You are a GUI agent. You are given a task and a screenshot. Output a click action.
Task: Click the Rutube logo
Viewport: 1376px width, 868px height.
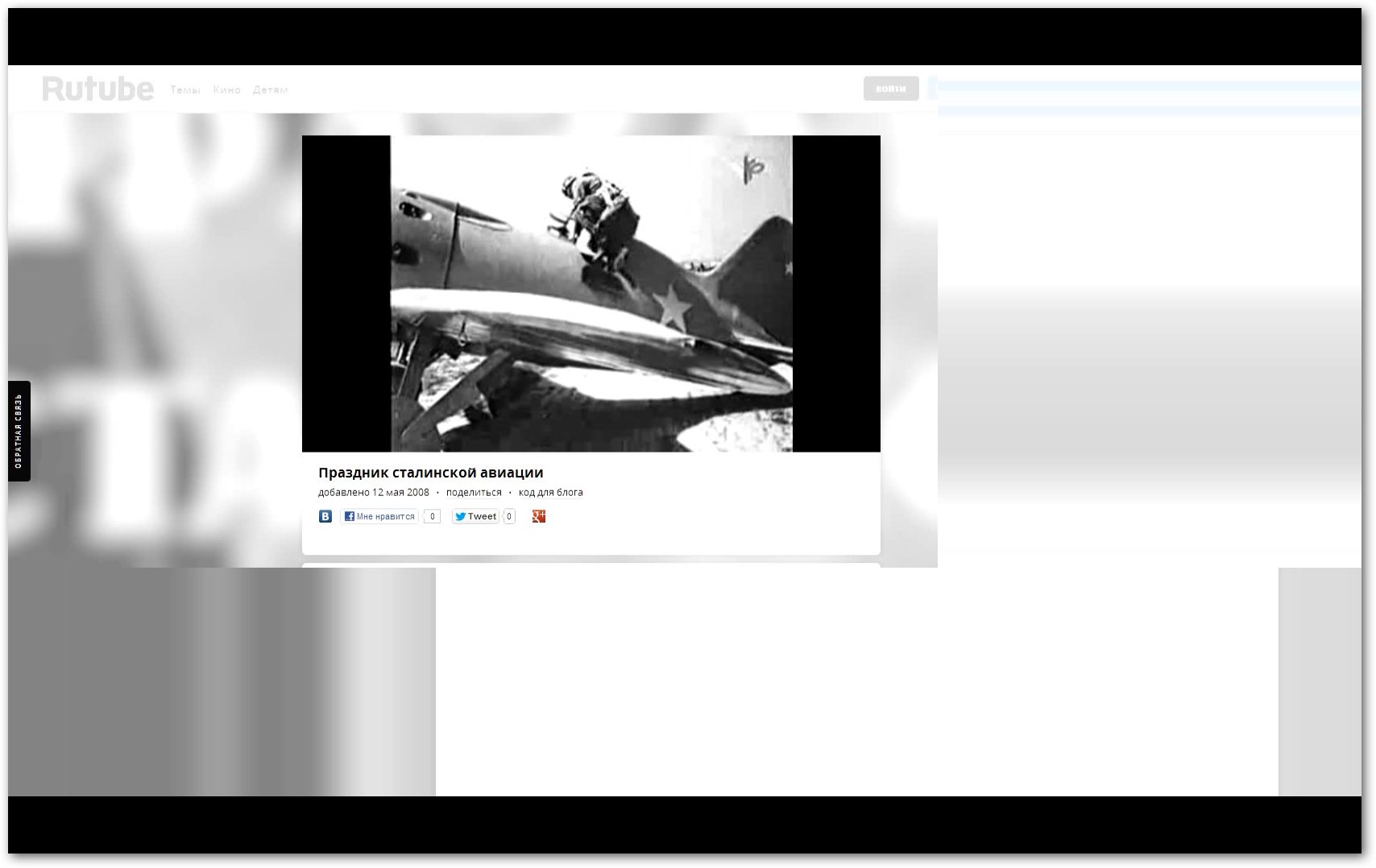(97, 89)
